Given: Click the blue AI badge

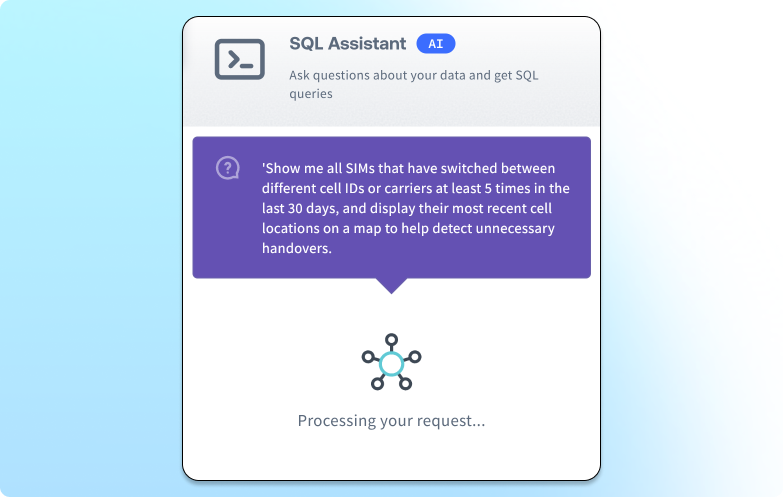Looking at the screenshot, I should point(436,44).
